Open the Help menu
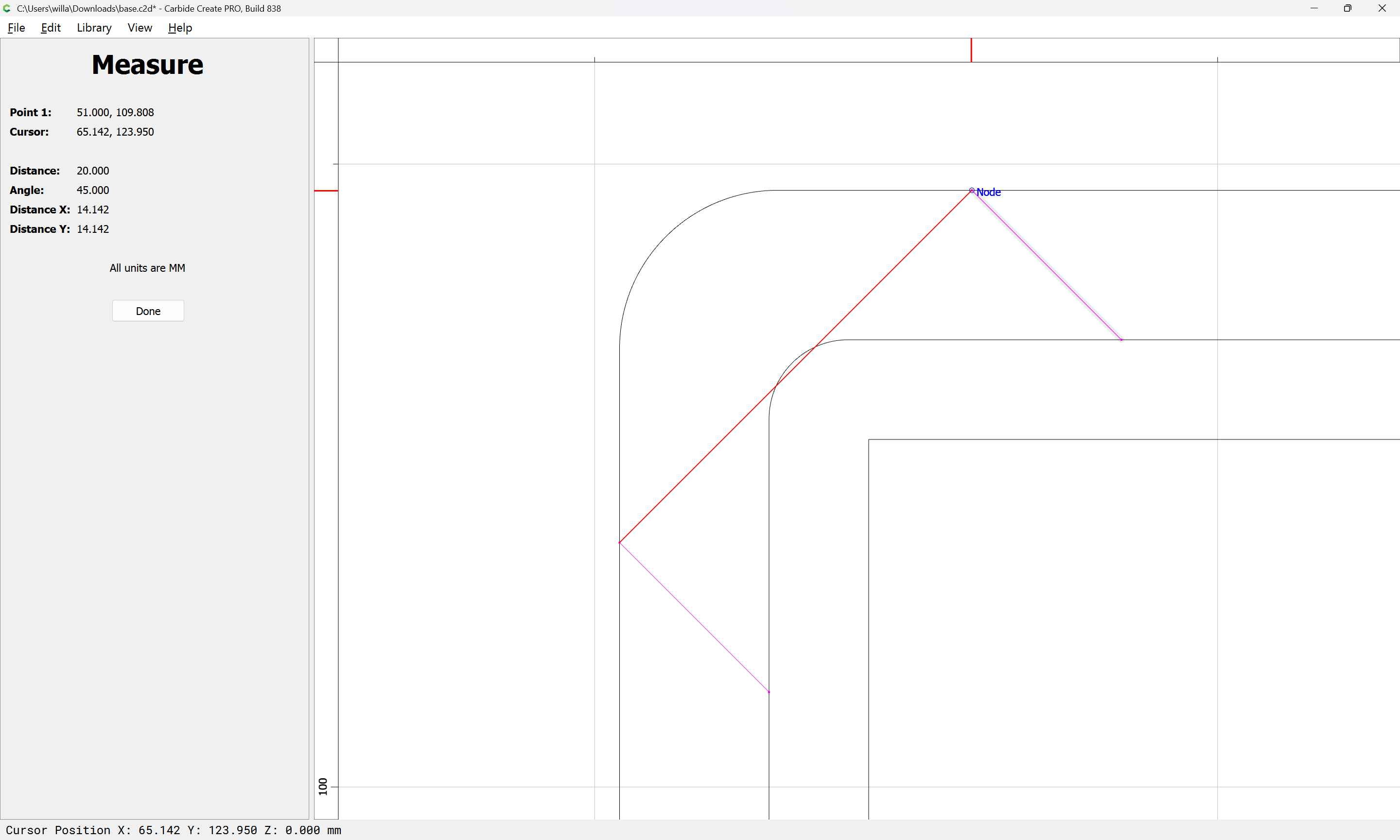Image resolution: width=1400 pixels, height=840 pixels. pyautogui.click(x=180, y=28)
